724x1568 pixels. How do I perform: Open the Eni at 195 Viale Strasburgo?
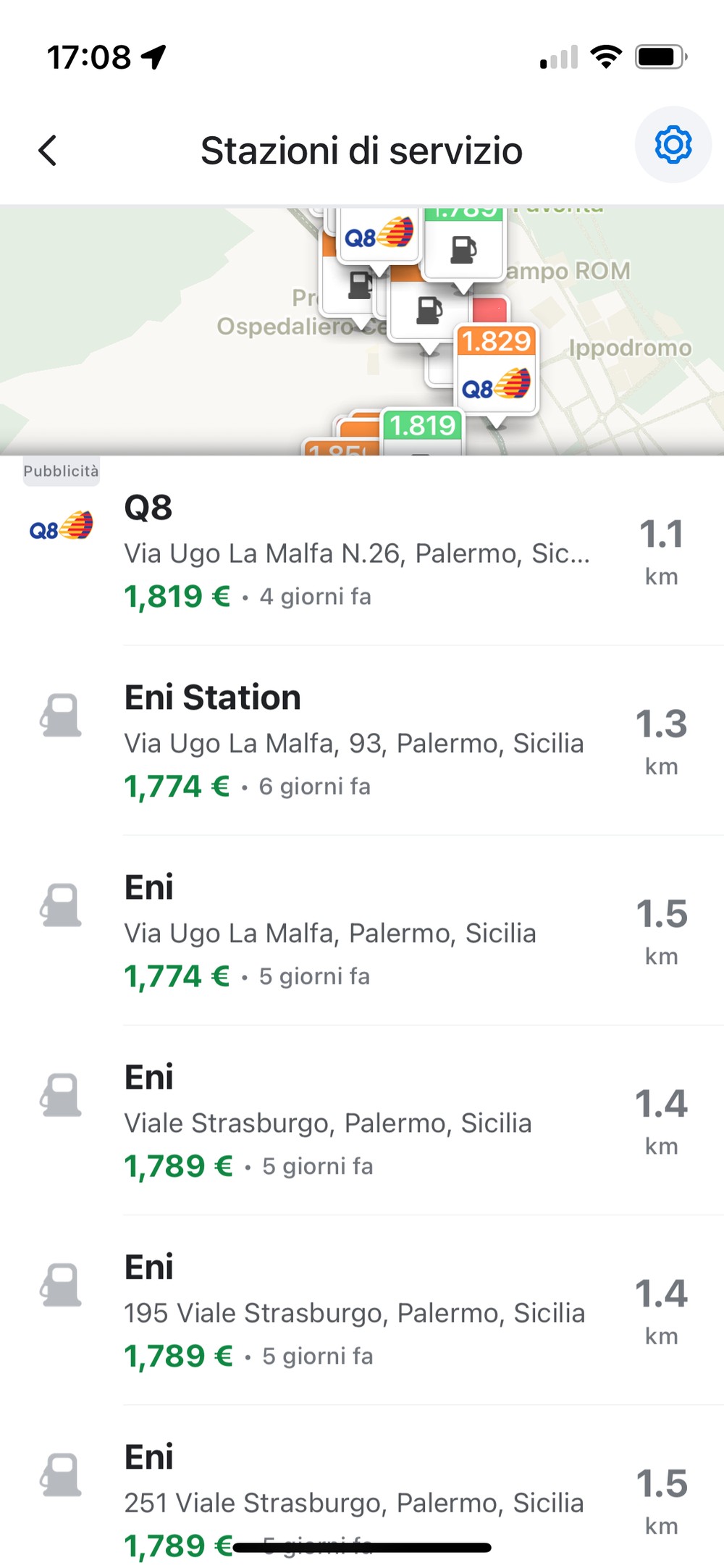pos(362,1309)
